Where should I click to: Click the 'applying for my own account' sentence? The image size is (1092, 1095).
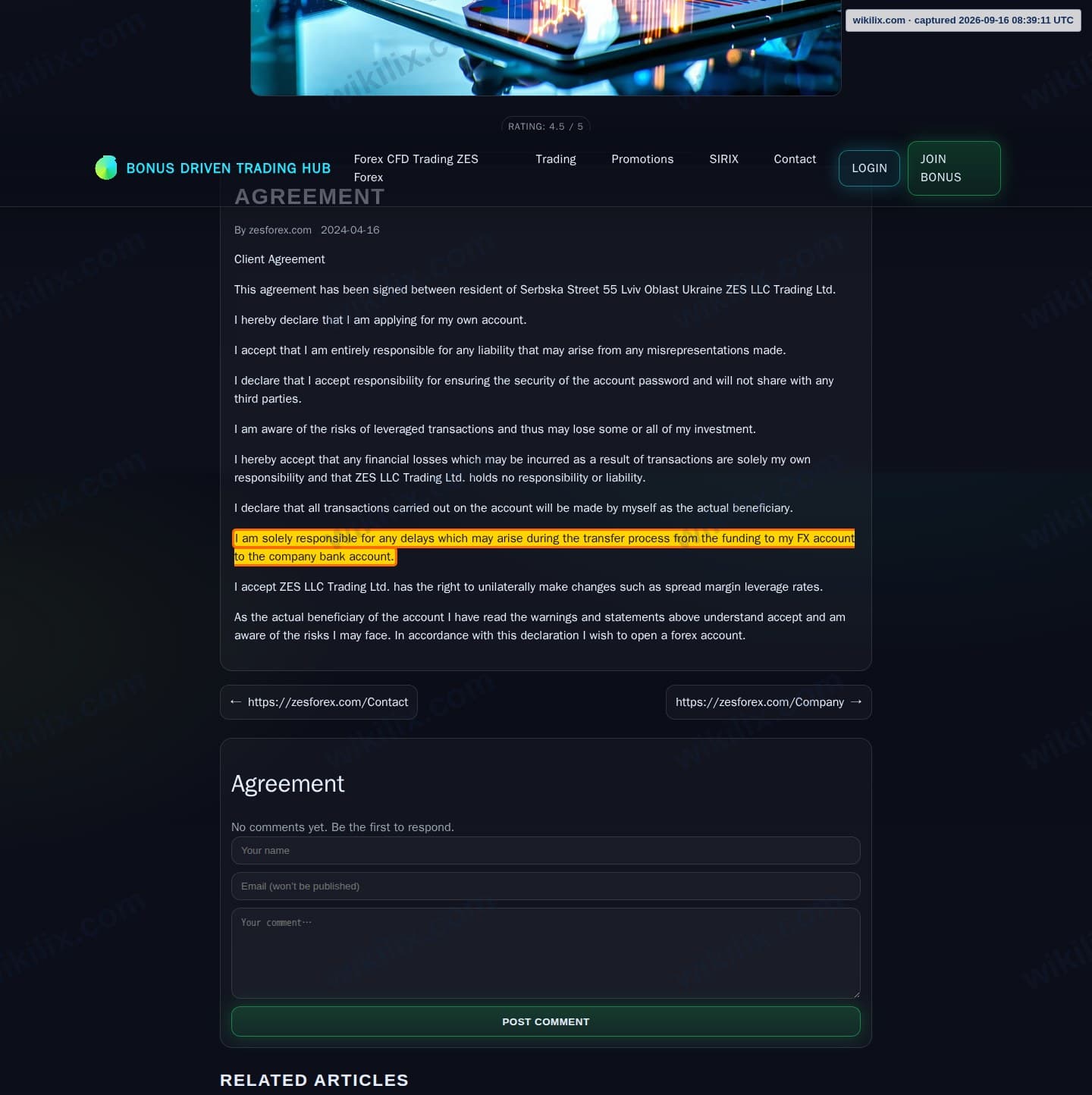point(380,320)
